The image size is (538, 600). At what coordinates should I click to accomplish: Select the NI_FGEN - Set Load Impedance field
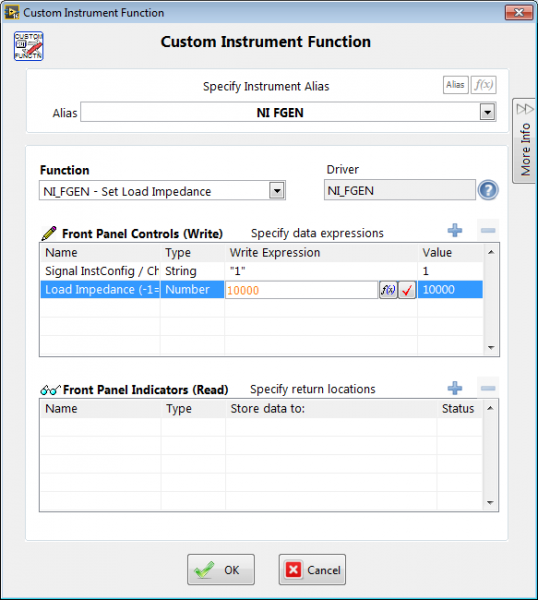click(162, 191)
